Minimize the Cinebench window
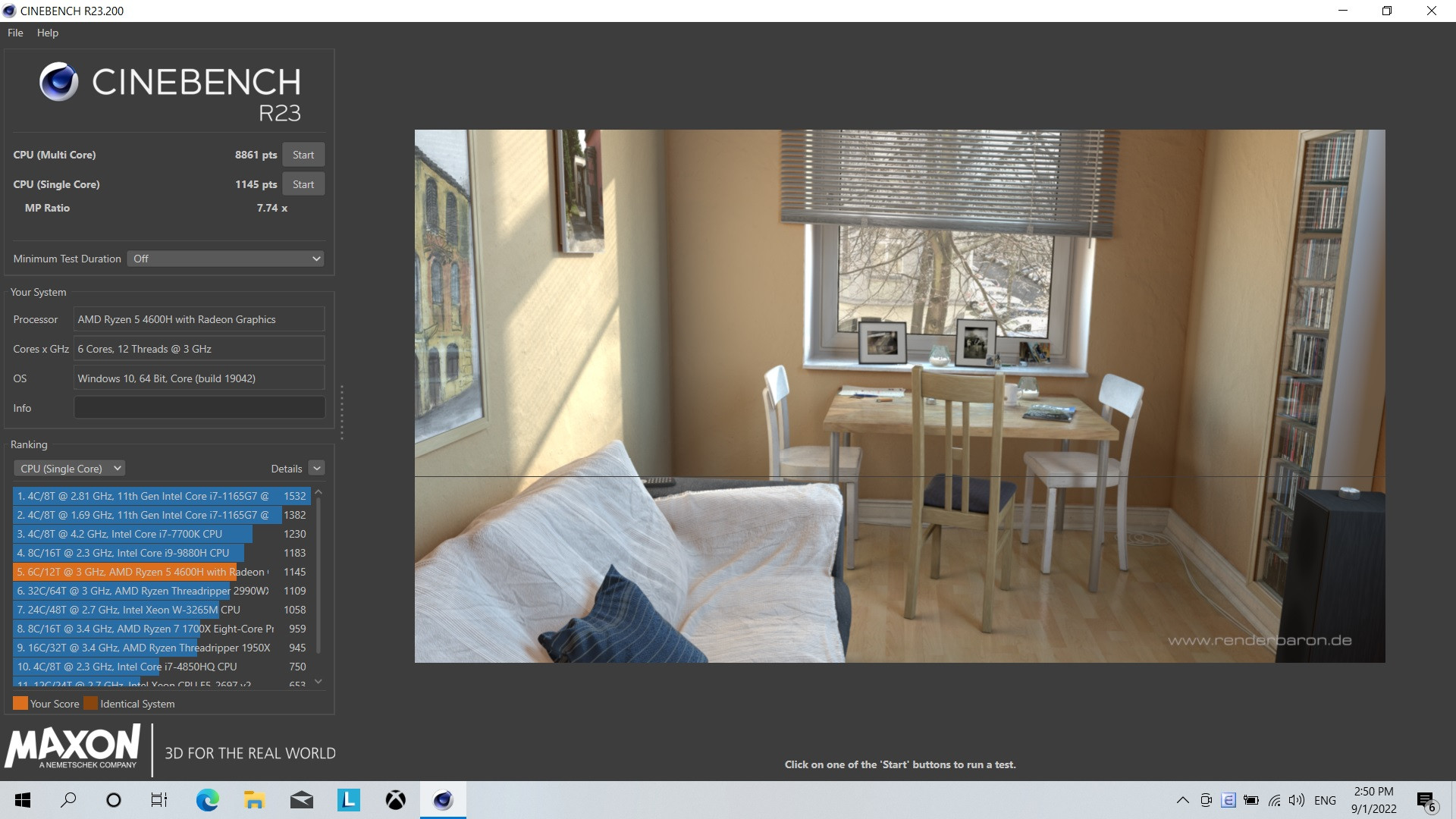1456x819 pixels. (1344, 11)
